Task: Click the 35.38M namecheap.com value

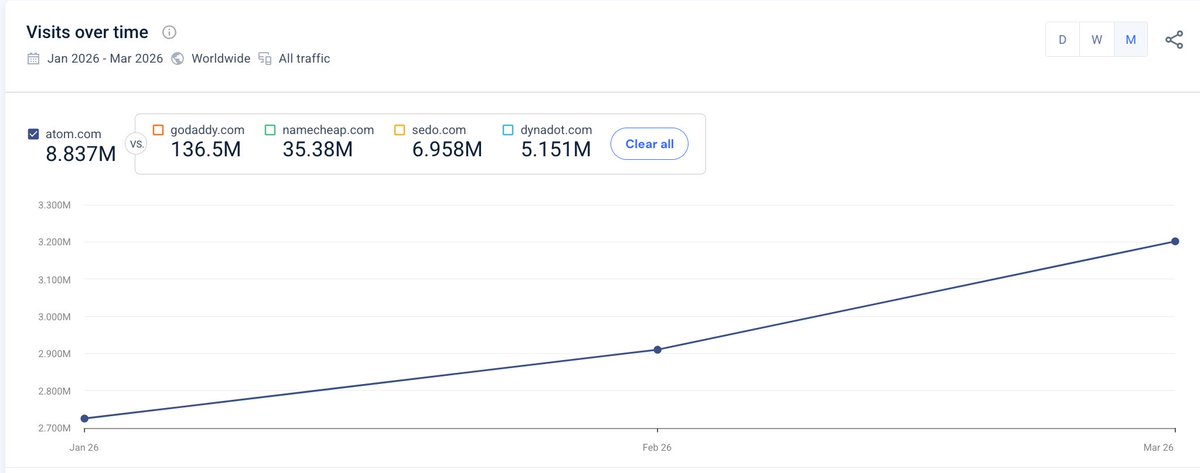Action: (317, 149)
